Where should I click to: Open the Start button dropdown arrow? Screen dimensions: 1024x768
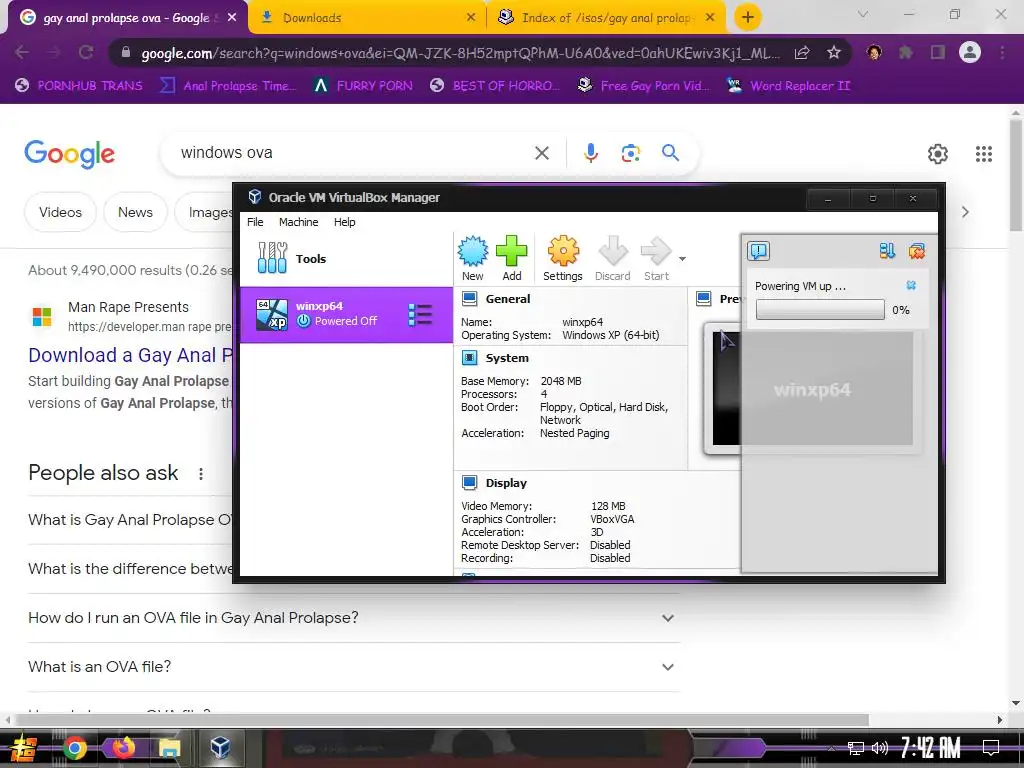coord(682,259)
